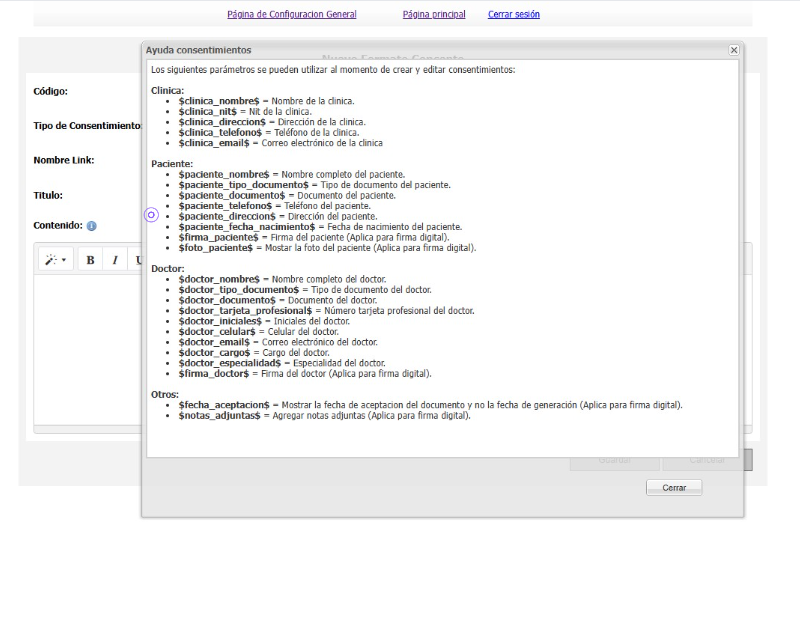The width and height of the screenshot is (800, 625).
Task: Click the Otros: section heading
Action: pos(165,394)
